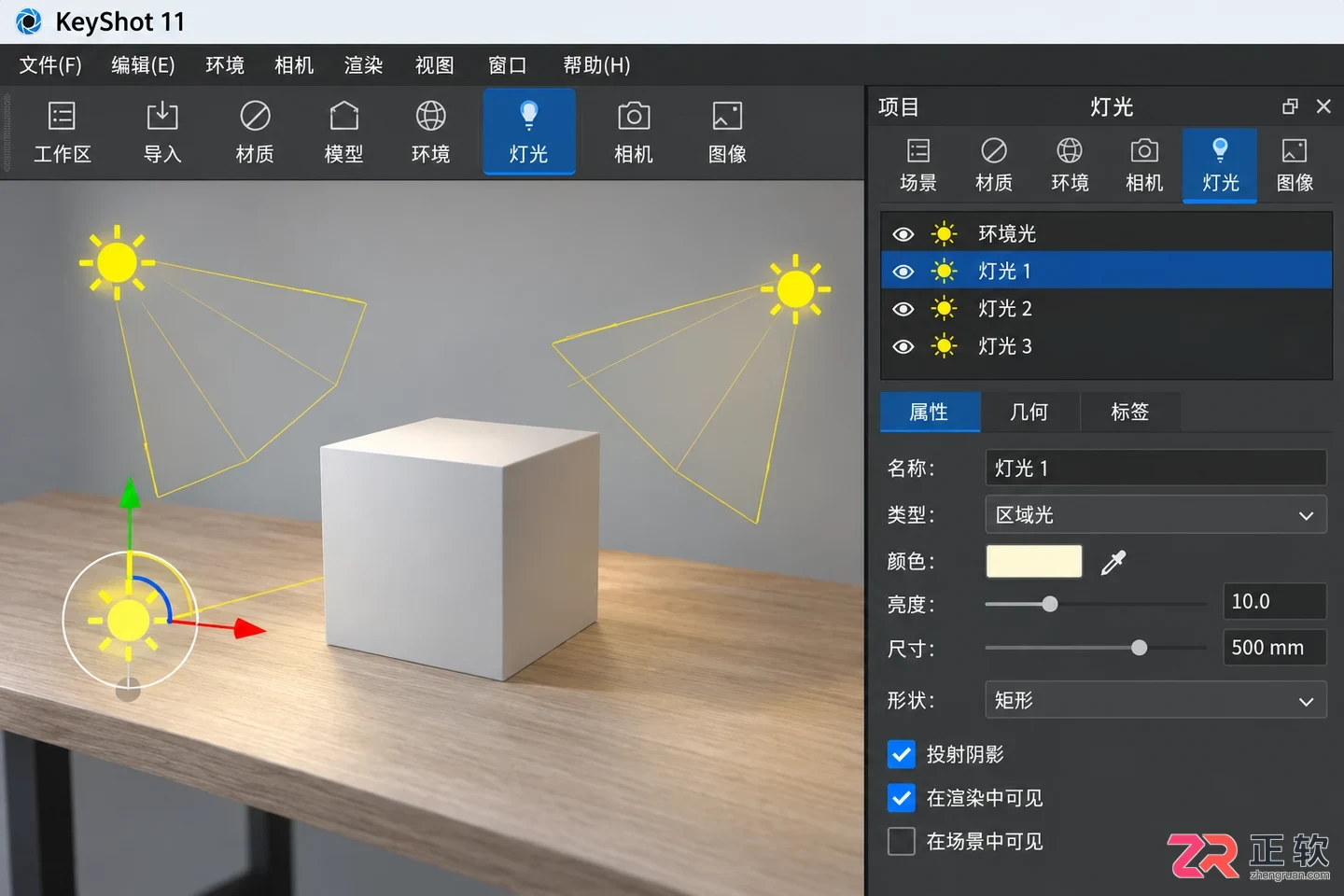This screenshot has width=1344, height=896.
Task: Open the 工作区 workspace toolbar button
Action: (x=62, y=132)
